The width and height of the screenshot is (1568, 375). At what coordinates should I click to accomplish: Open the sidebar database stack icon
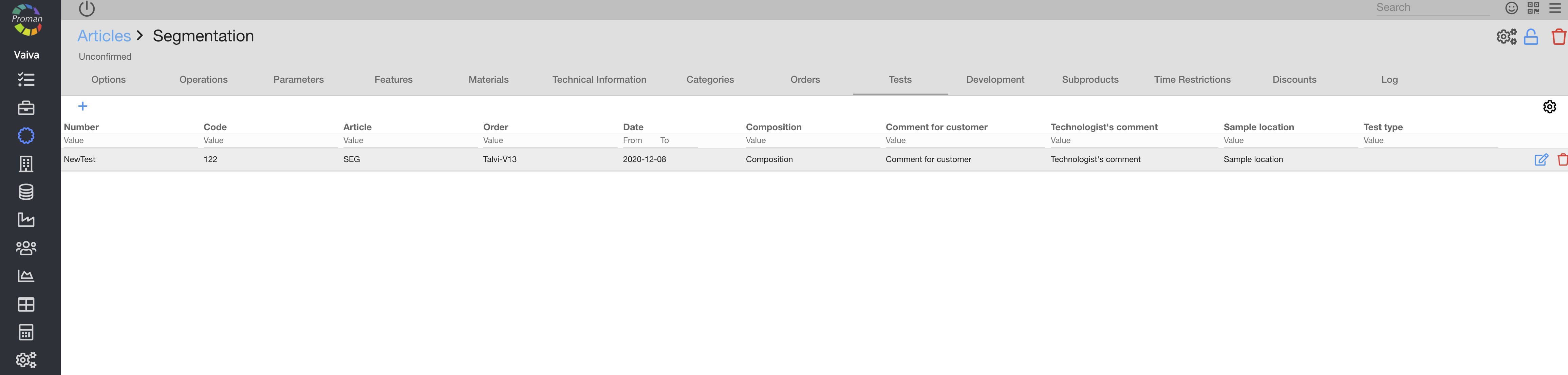[x=26, y=192]
